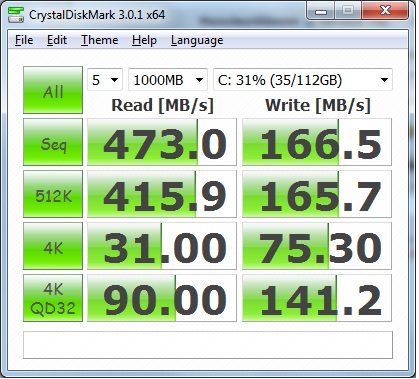Open the Language menu
Screen dimensions: 419x379
tap(197, 40)
